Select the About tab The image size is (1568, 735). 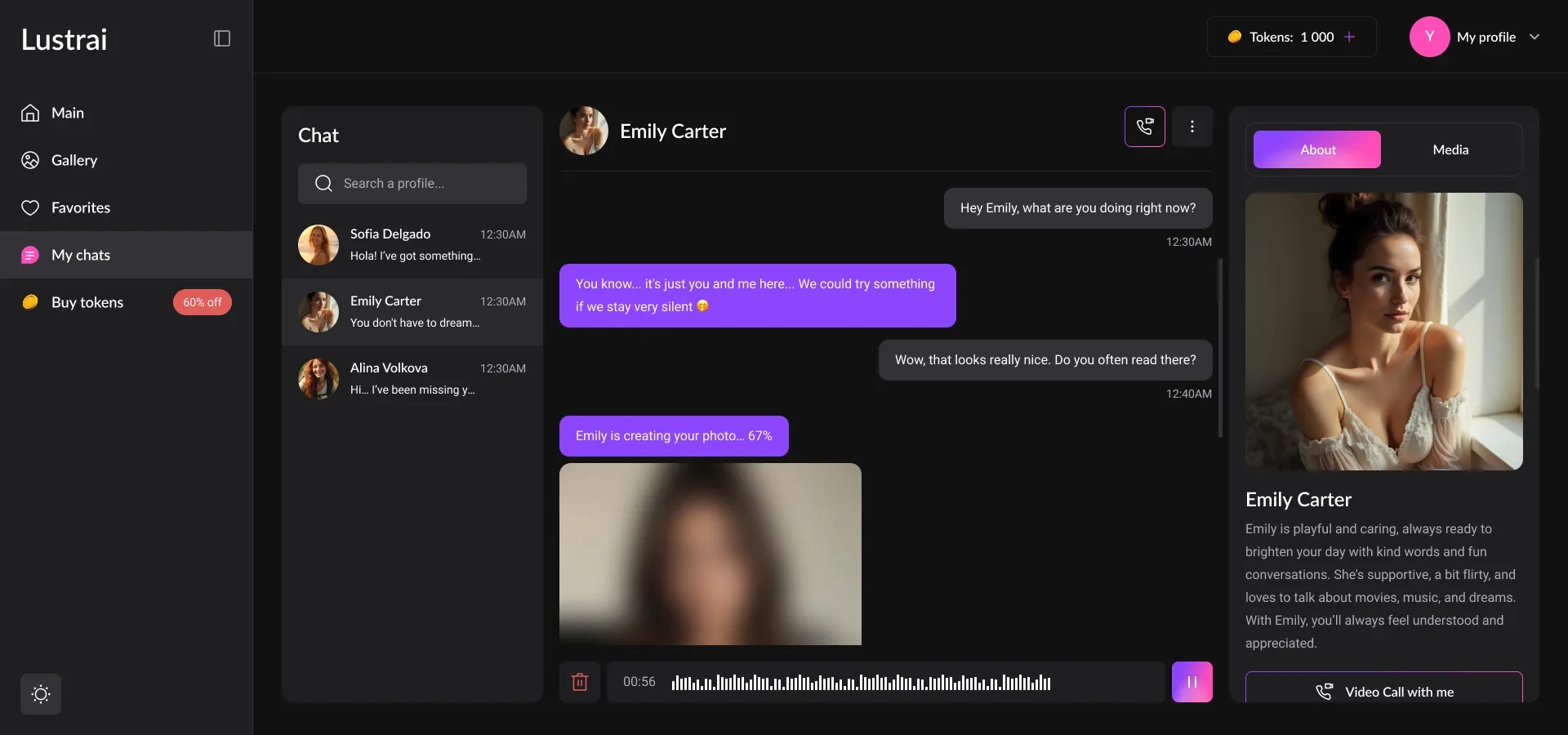click(1317, 149)
